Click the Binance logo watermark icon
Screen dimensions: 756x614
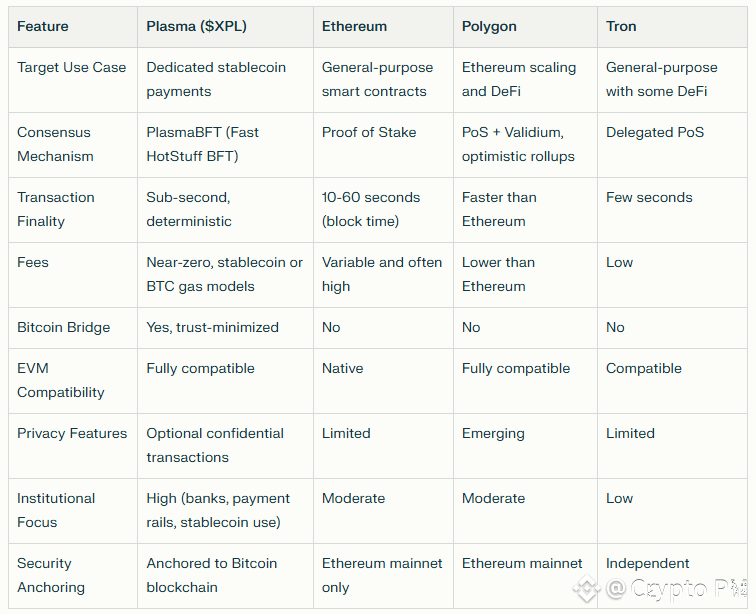tap(587, 588)
